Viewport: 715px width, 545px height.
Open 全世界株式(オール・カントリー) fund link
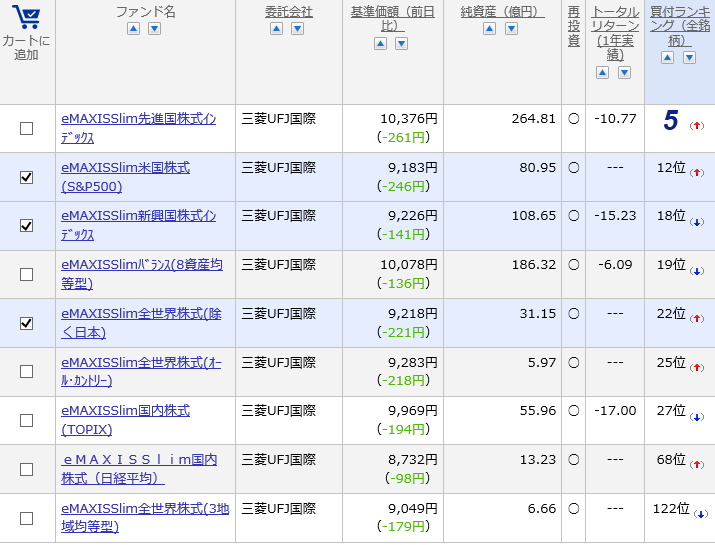click(x=141, y=371)
